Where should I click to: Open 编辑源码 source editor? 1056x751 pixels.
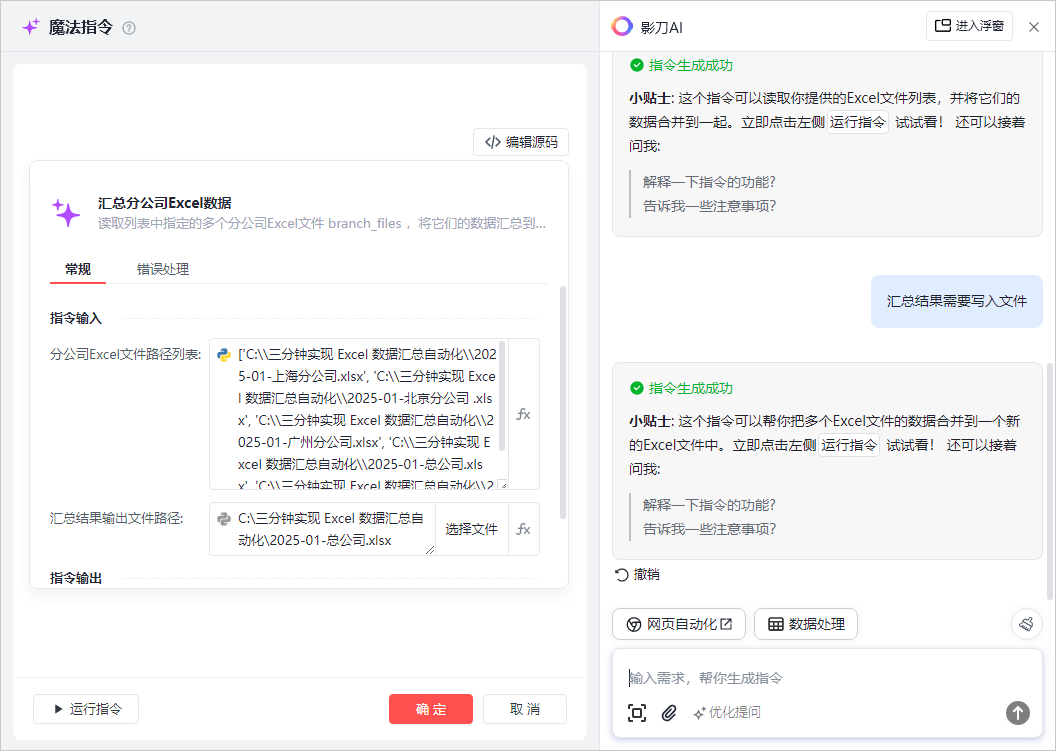(521, 142)
